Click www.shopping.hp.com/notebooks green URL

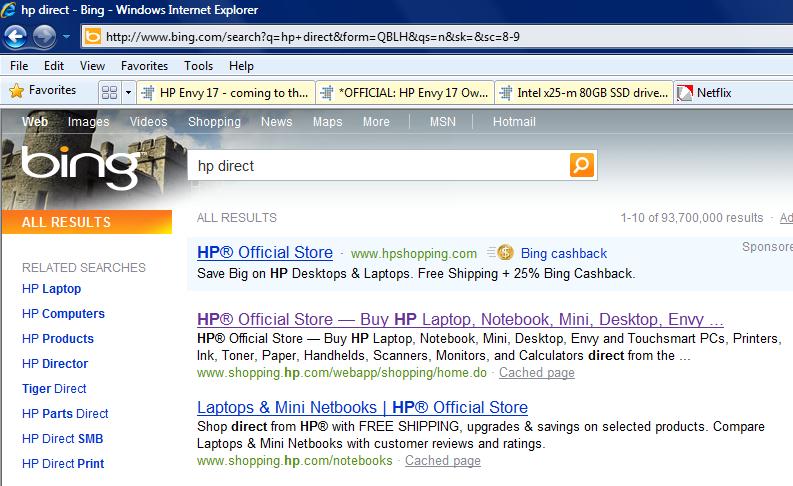point(294,461)
